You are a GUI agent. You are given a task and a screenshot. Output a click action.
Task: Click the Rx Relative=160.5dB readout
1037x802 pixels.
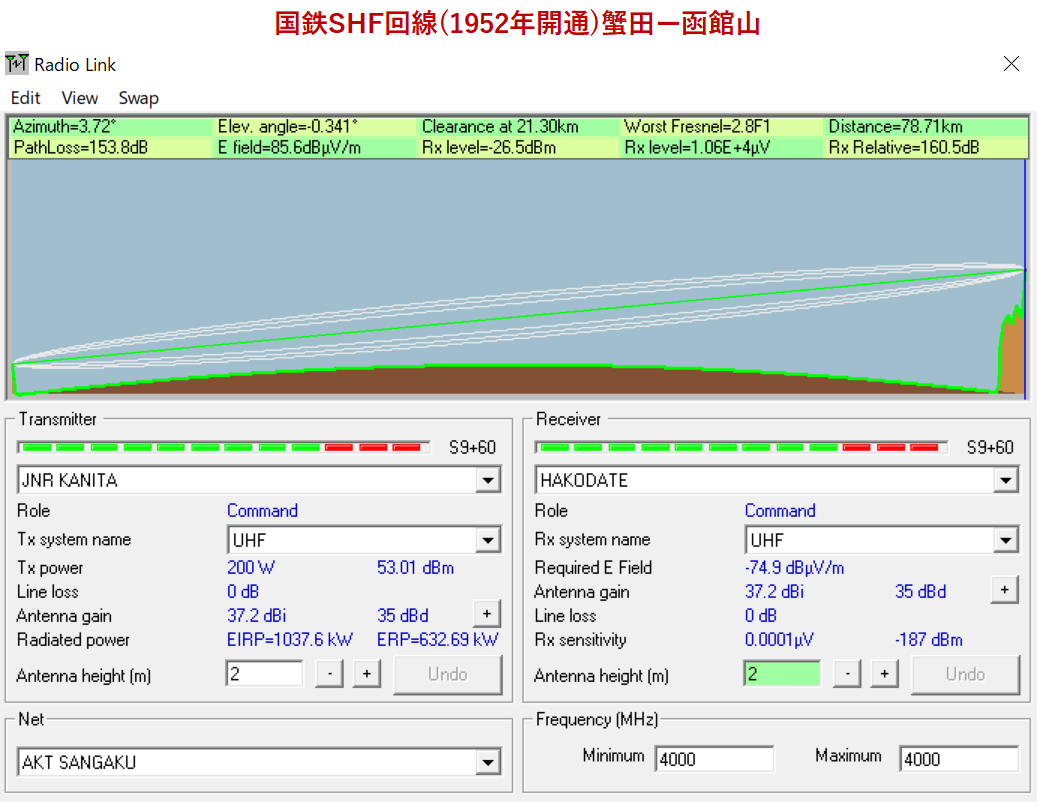[903, 147]
